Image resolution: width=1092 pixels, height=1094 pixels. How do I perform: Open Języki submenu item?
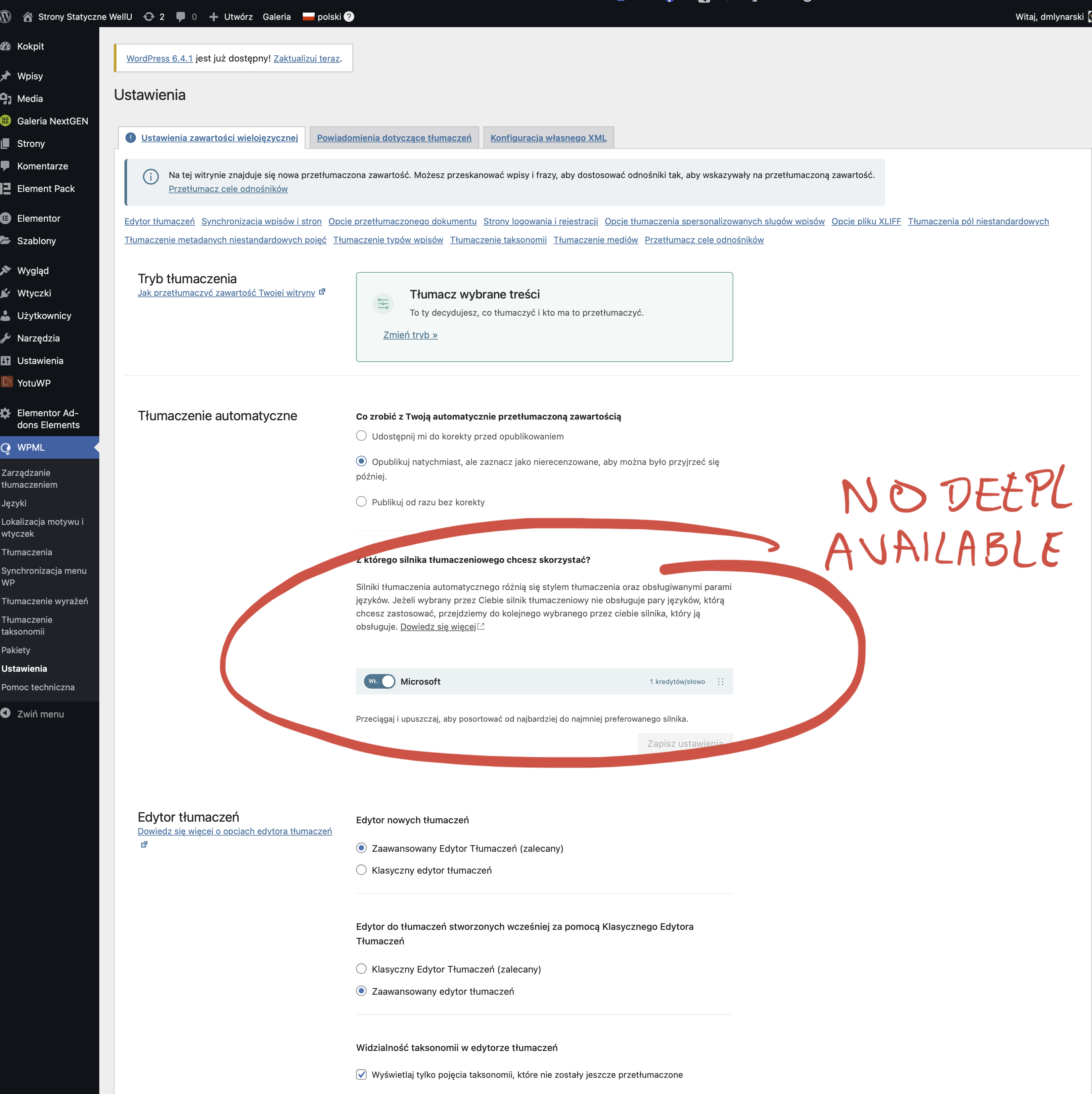[14, 503]
